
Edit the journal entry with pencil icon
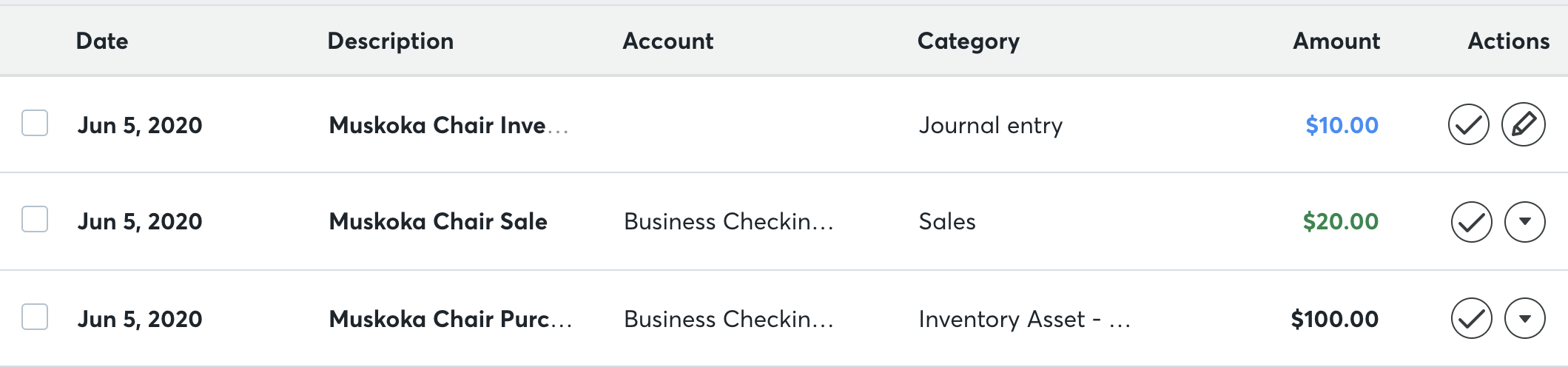click(x=1523, y=124)
